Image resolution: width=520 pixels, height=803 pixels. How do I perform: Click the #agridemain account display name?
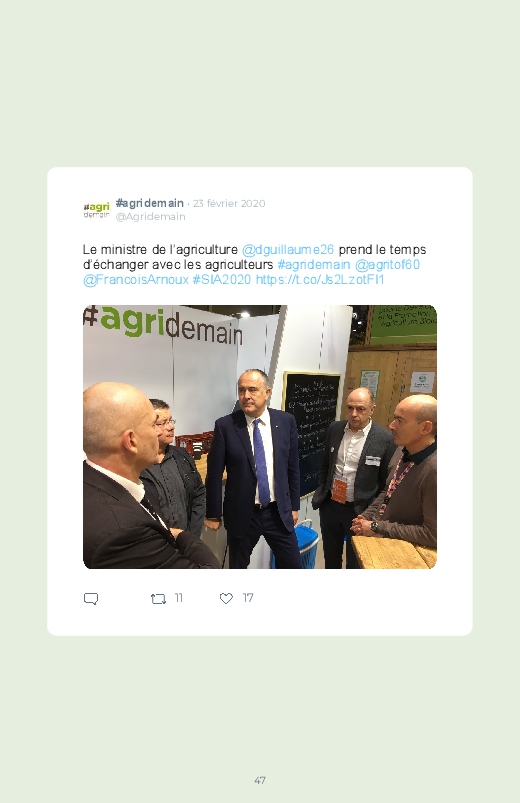tap(150, 203)
